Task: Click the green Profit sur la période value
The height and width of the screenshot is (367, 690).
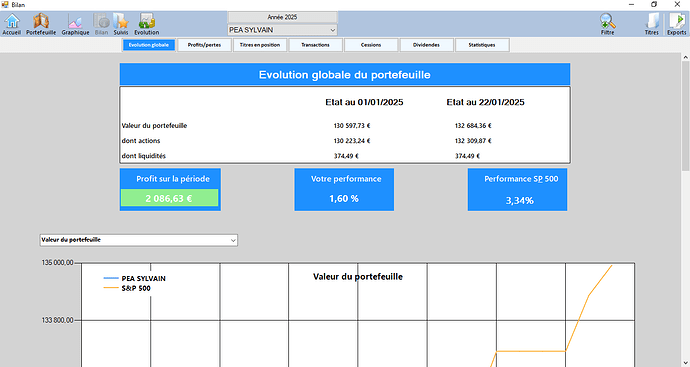Action: (x=169, y=198)
